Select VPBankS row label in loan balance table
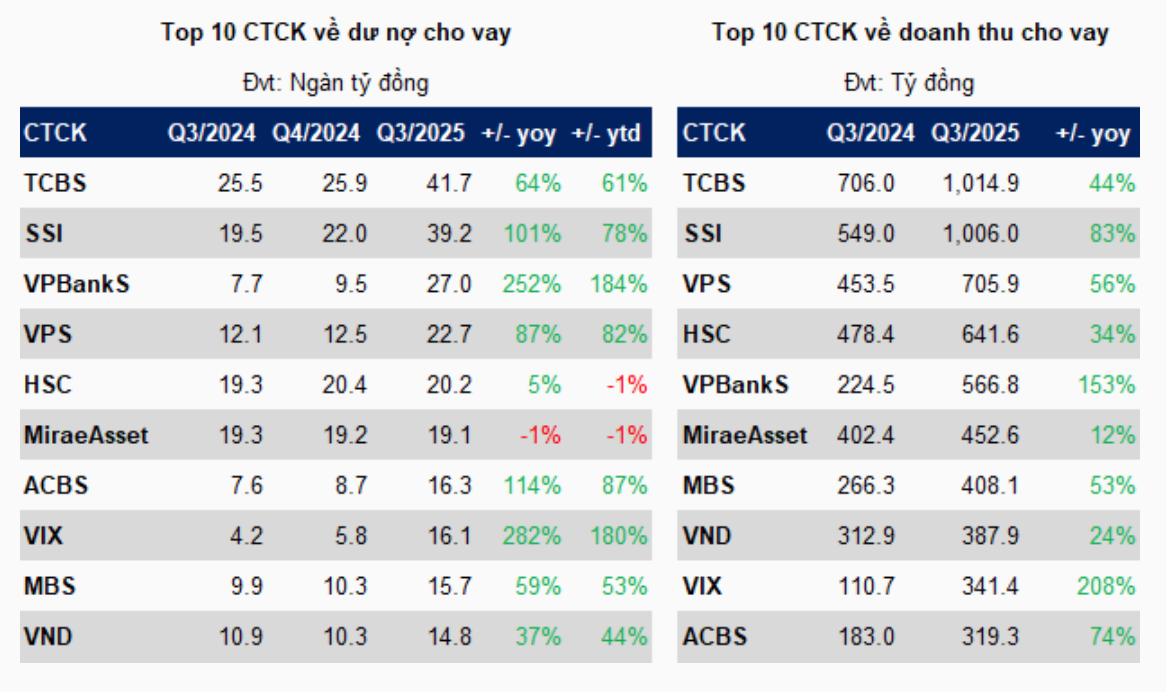Viewport: 1166px width, 692px height. (x=77, y=284)
